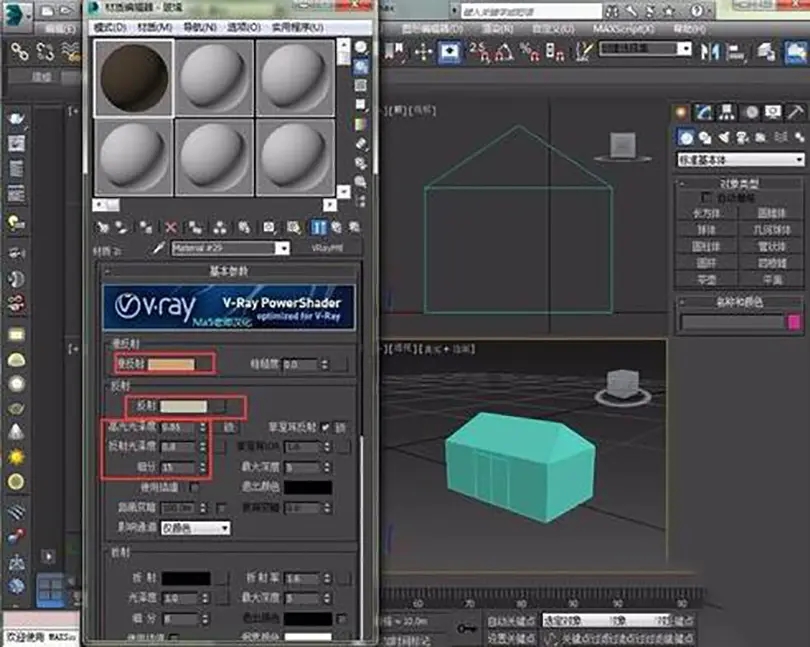Click the diffuse color swatch
This screenshot has width=810, height=647.
click(172, 364)
